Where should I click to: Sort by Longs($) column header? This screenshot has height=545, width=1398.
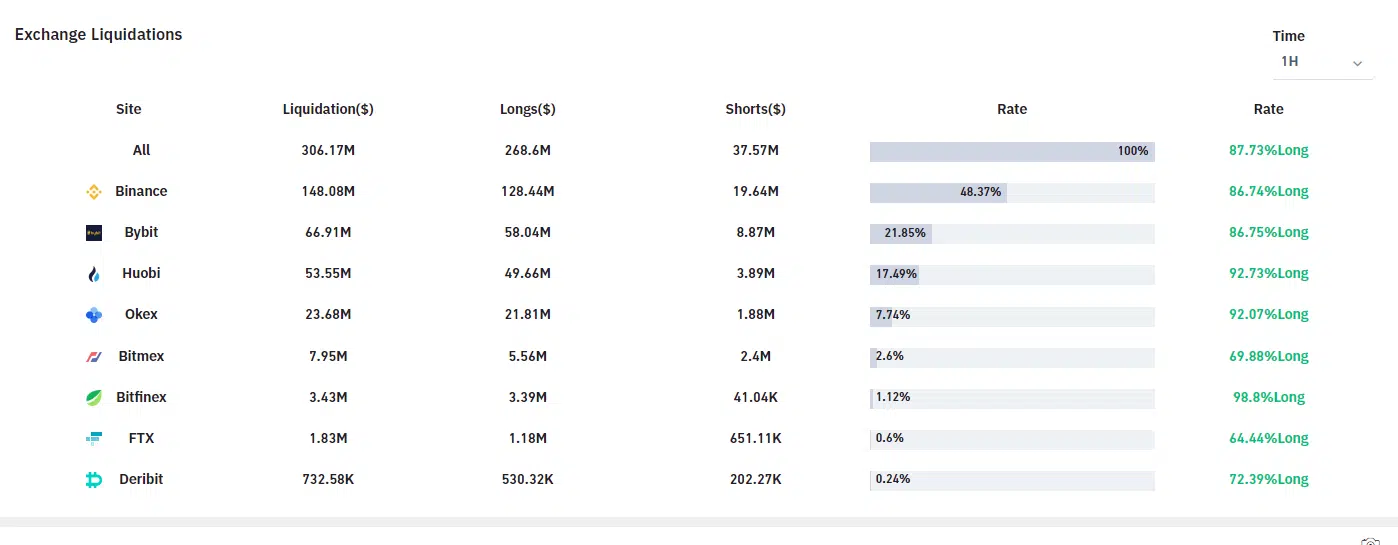(528, 109)
